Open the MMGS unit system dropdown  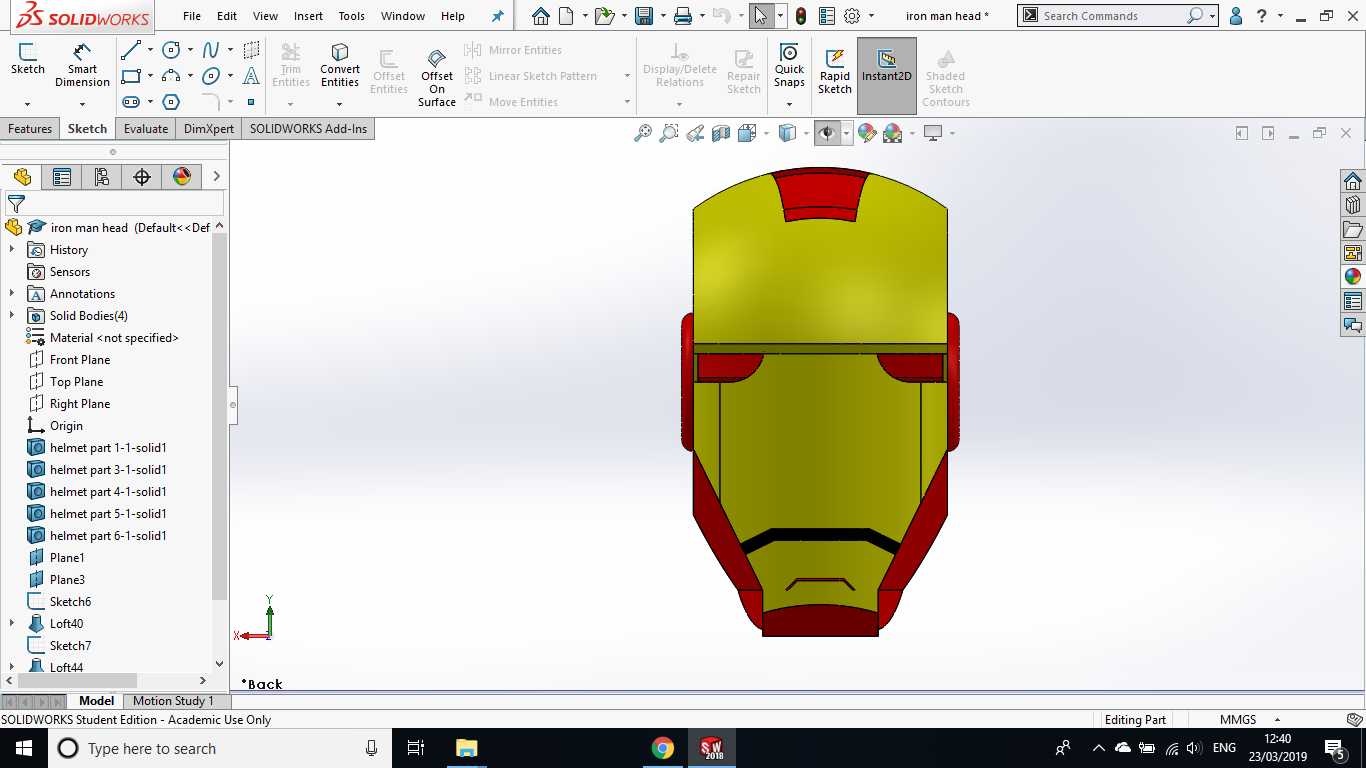point(1277,719)
